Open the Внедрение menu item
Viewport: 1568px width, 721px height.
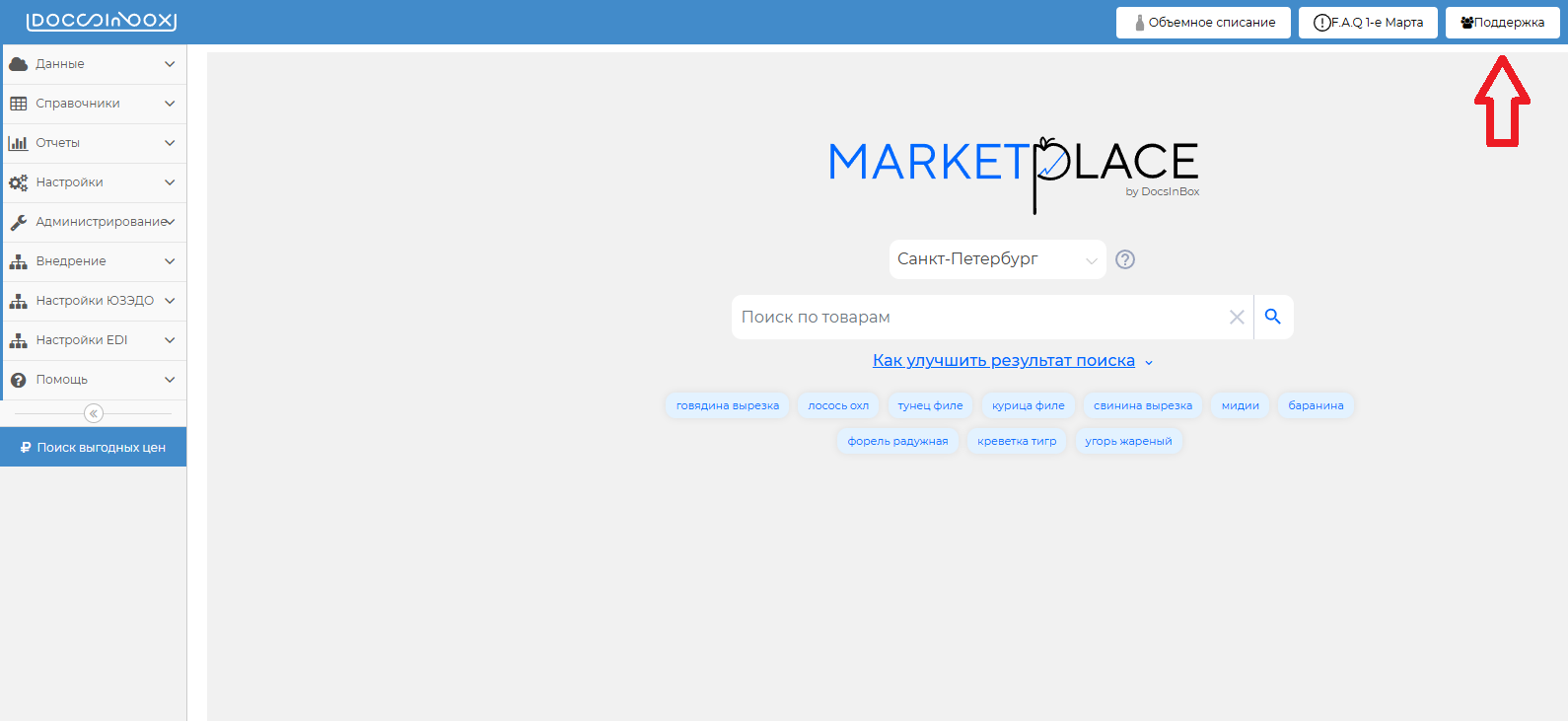(71, 261)
